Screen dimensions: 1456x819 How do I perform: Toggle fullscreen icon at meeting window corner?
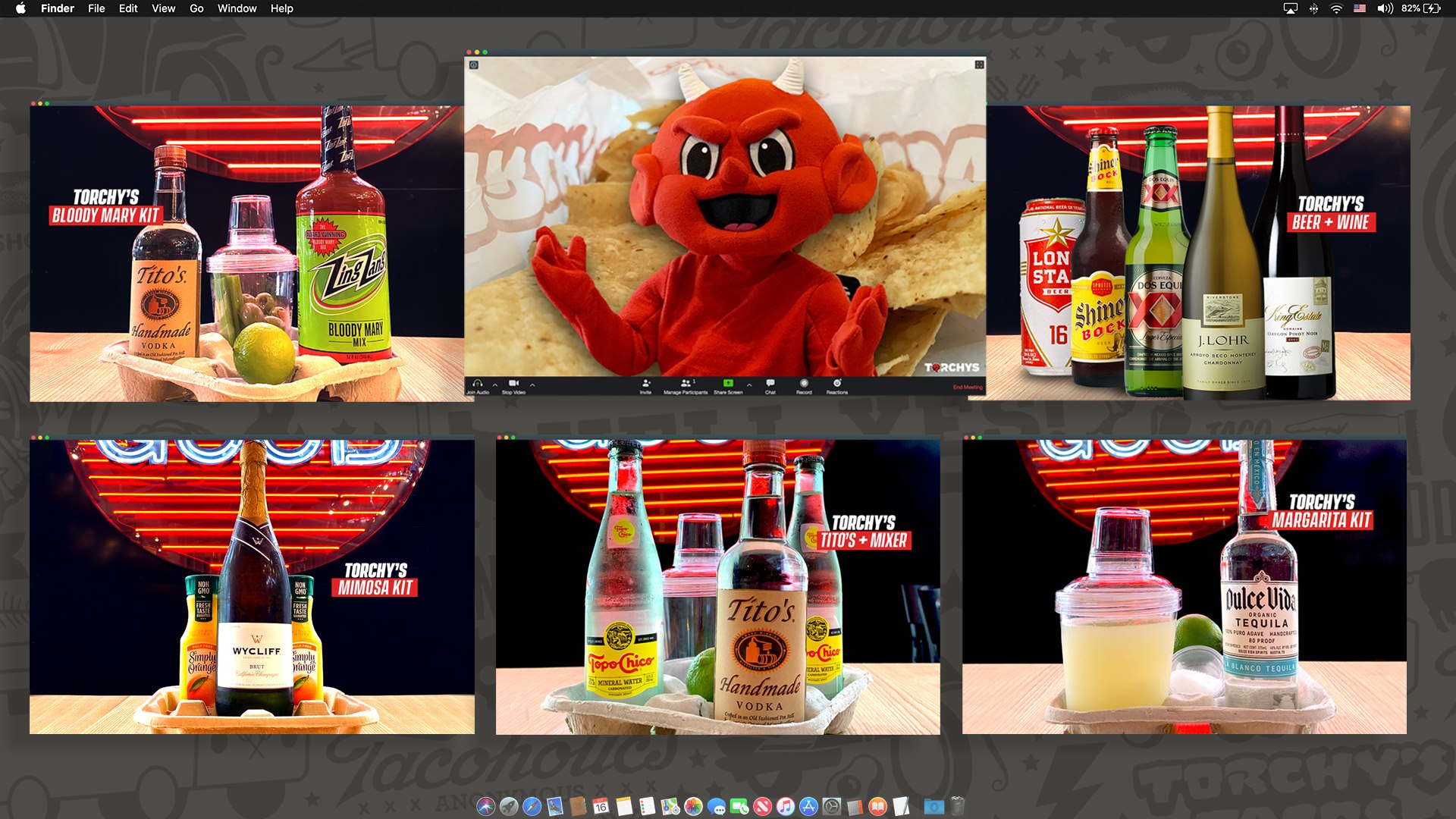(x=979, y=65)
